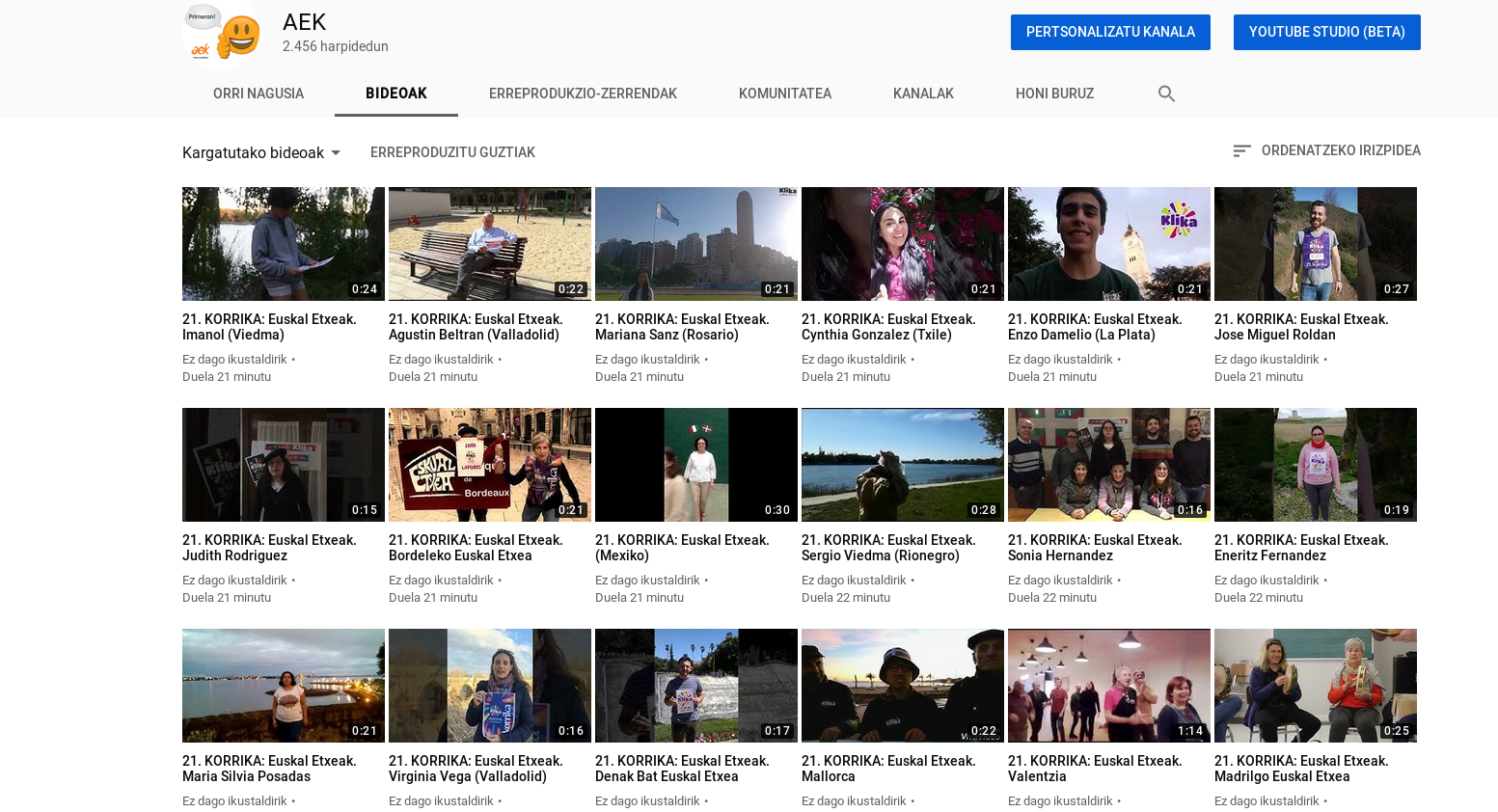Play the Eneritz Fernandez video thumbnail
Viewport: 1498px width, 812px height.
pyautogui.click(x=1316, y=465)
